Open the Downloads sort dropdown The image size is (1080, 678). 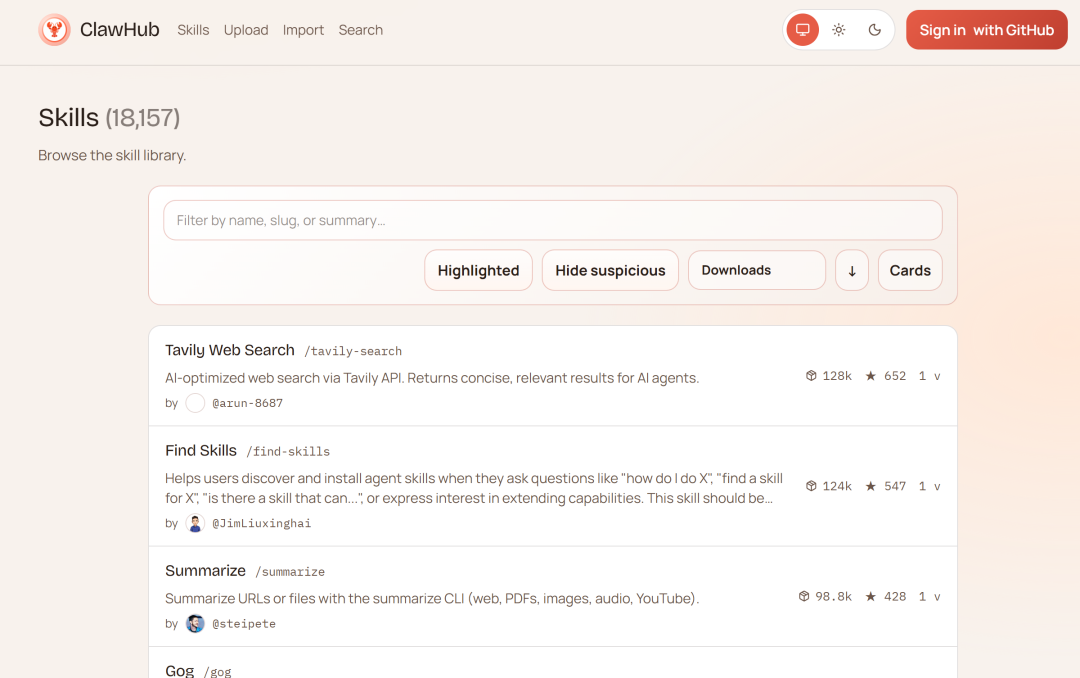coord(756,270)
